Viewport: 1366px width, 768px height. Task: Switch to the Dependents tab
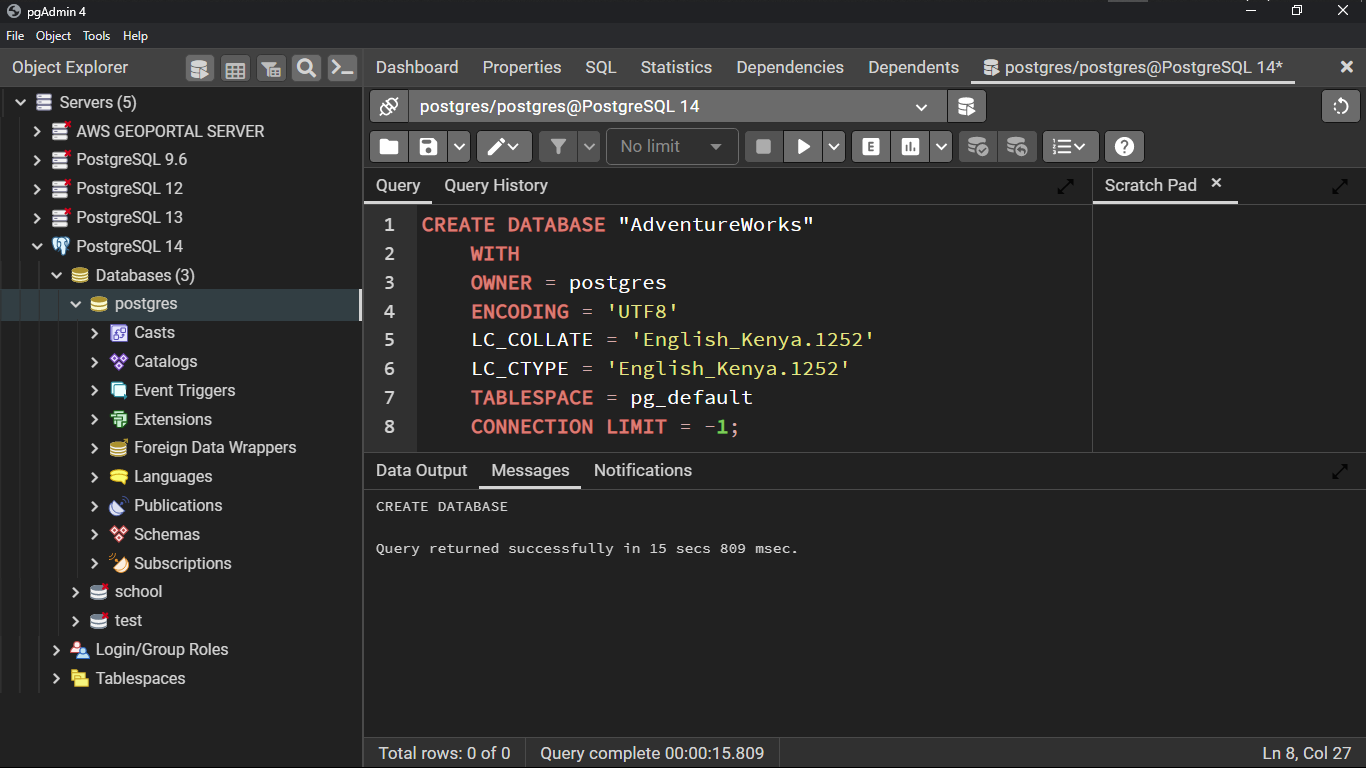pyautogui.click(x=913, y=67)
